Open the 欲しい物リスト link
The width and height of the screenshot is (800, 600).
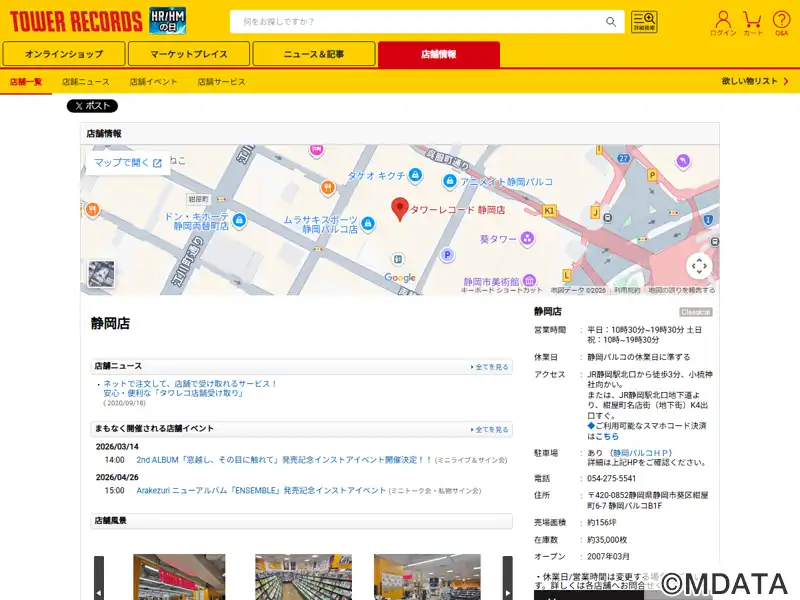coord(755,81)
